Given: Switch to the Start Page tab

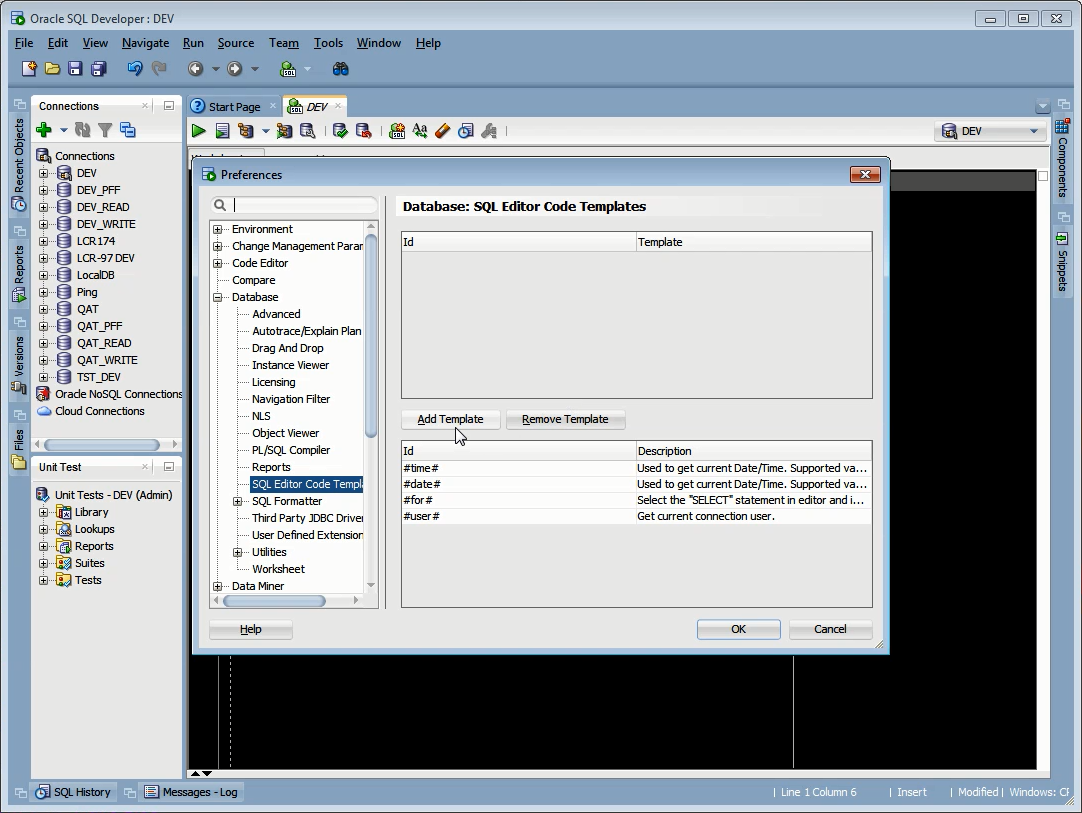Looking at the screenshot, I should click(234, 106).
